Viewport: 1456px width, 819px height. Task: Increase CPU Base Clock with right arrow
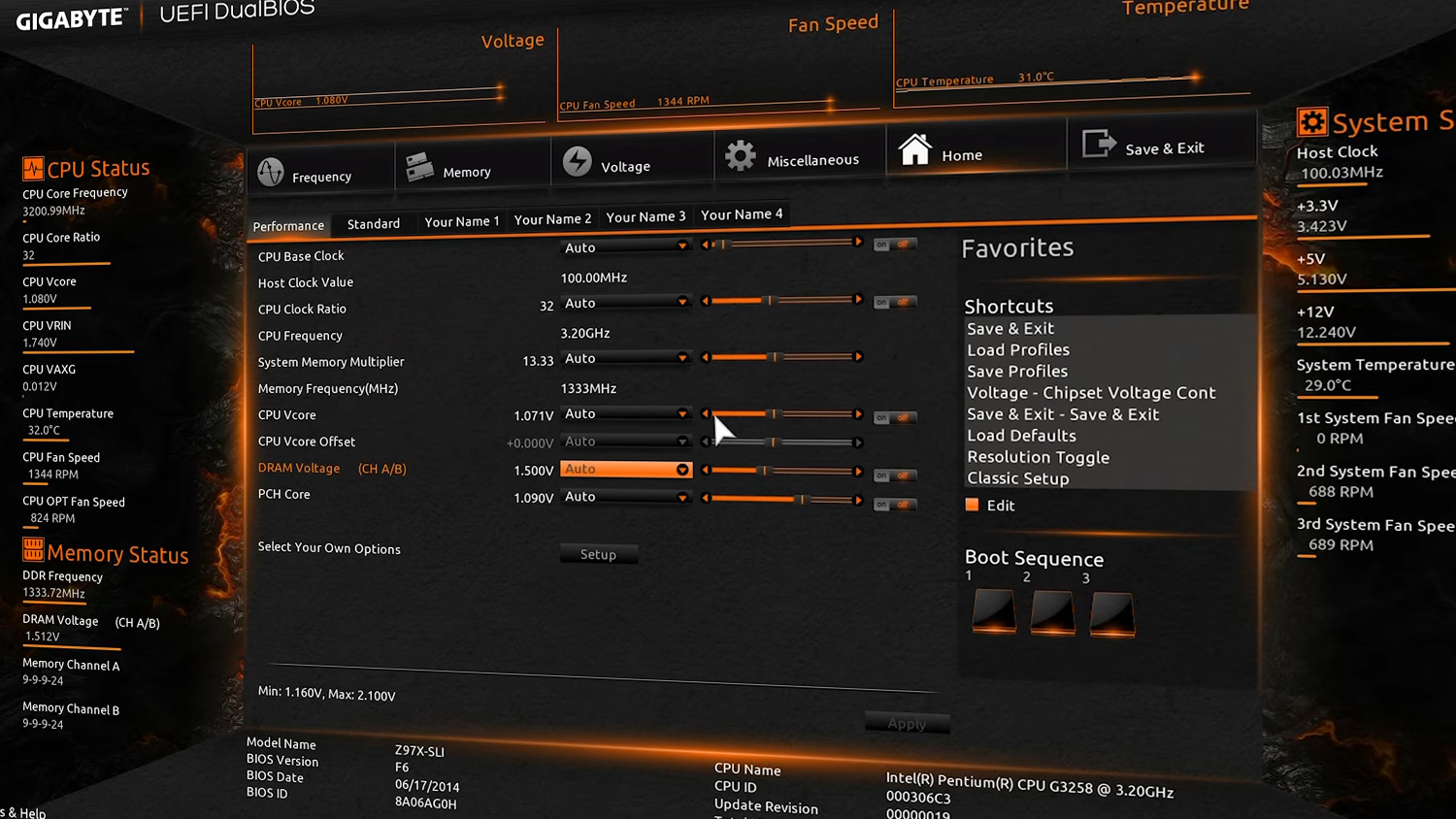857,242
